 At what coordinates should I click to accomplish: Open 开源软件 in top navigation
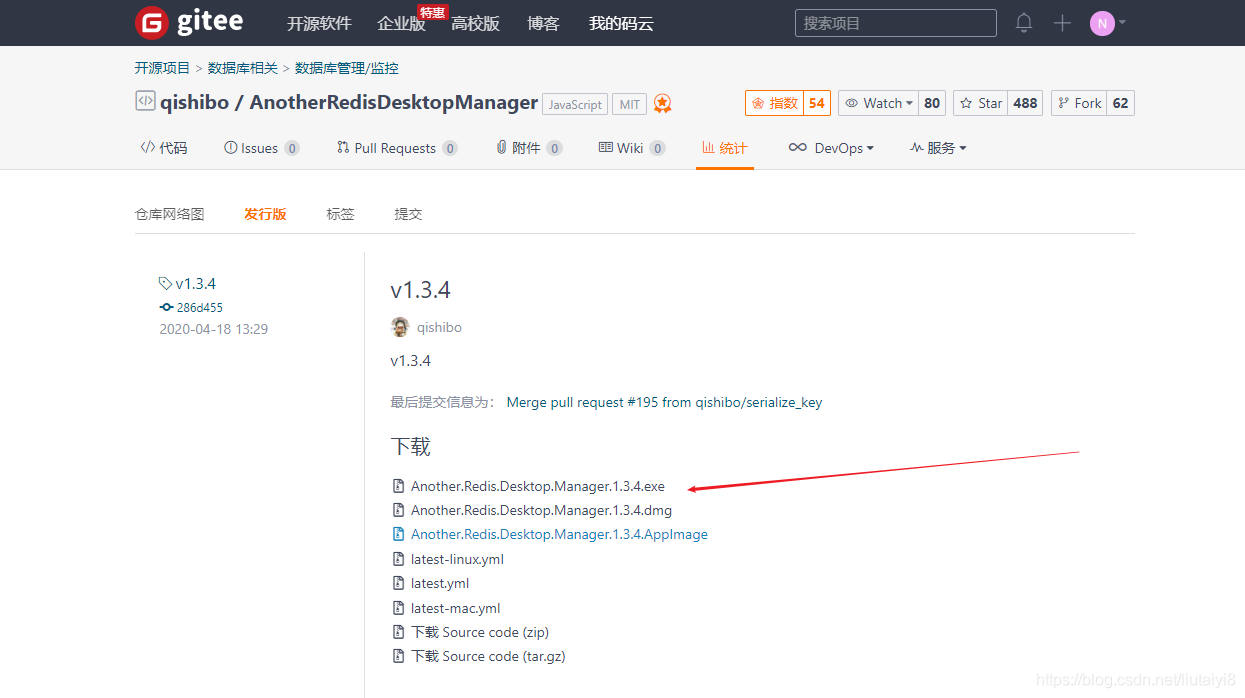(319, 23)
